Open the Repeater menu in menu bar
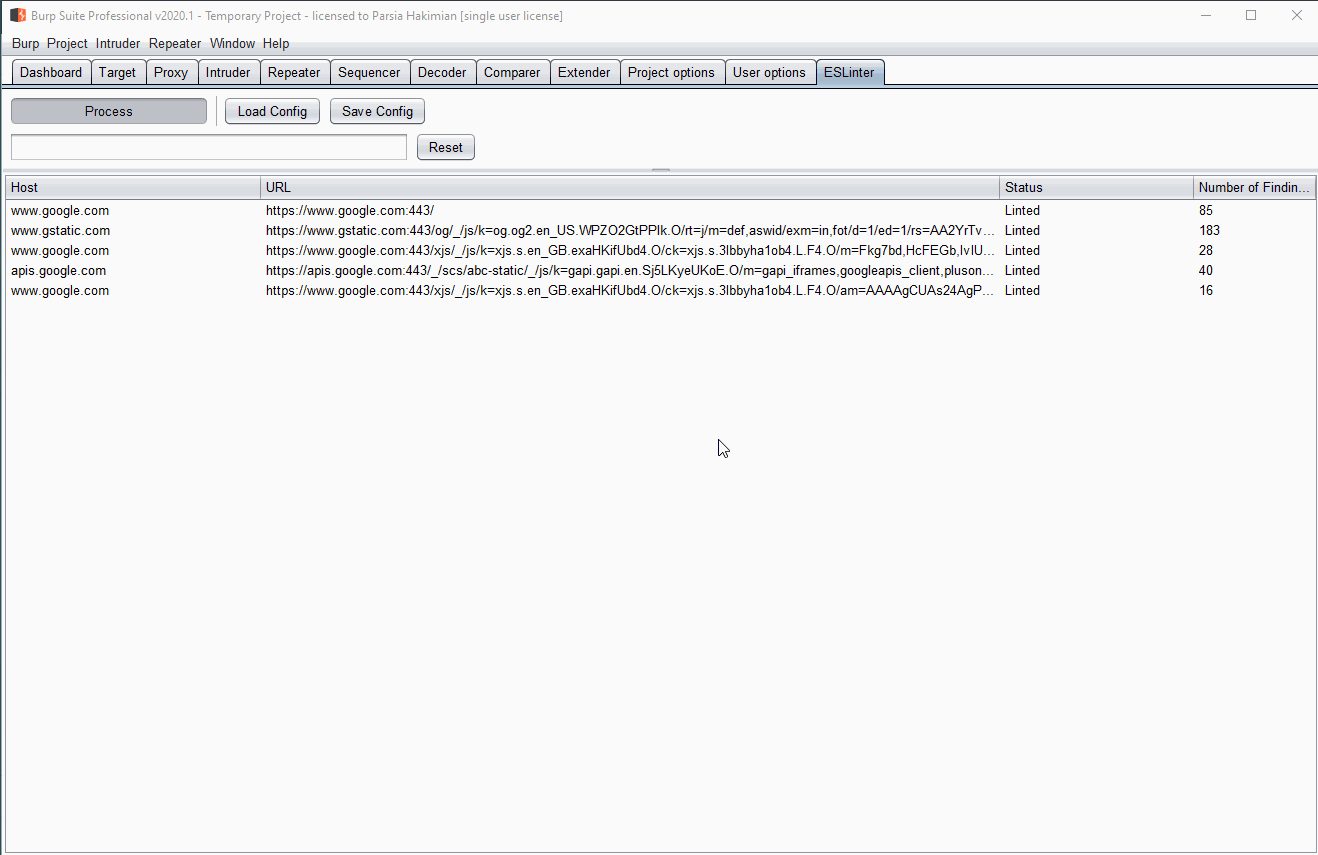 [x=175, y=44]
